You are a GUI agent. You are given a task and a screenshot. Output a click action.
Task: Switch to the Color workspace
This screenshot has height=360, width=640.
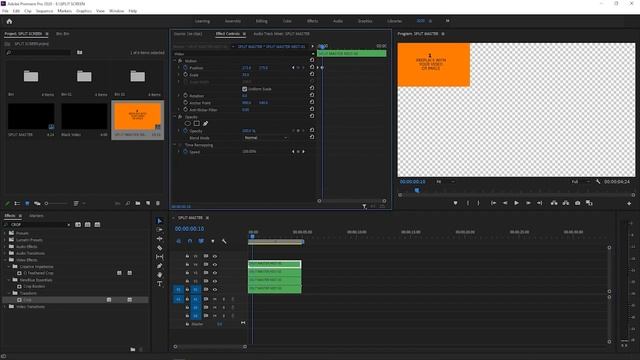pos(287,21)
